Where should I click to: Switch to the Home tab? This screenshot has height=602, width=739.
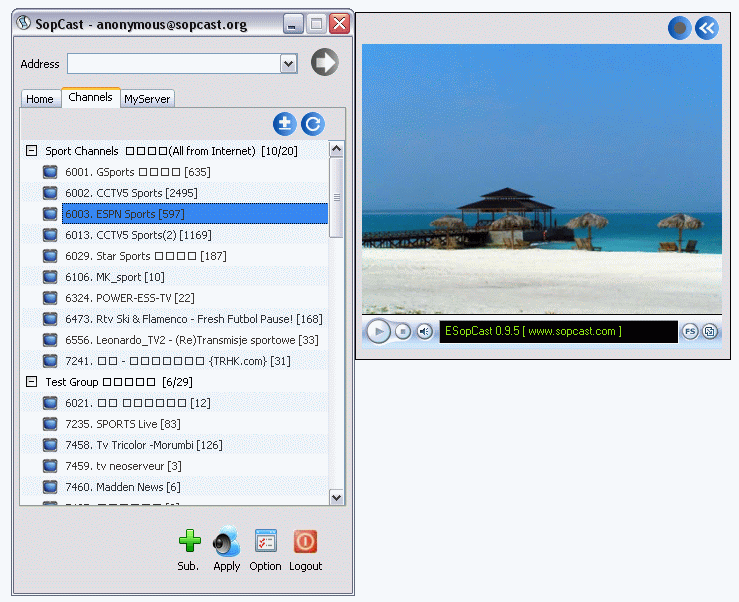pyautogui.click(x=40, y=99)
